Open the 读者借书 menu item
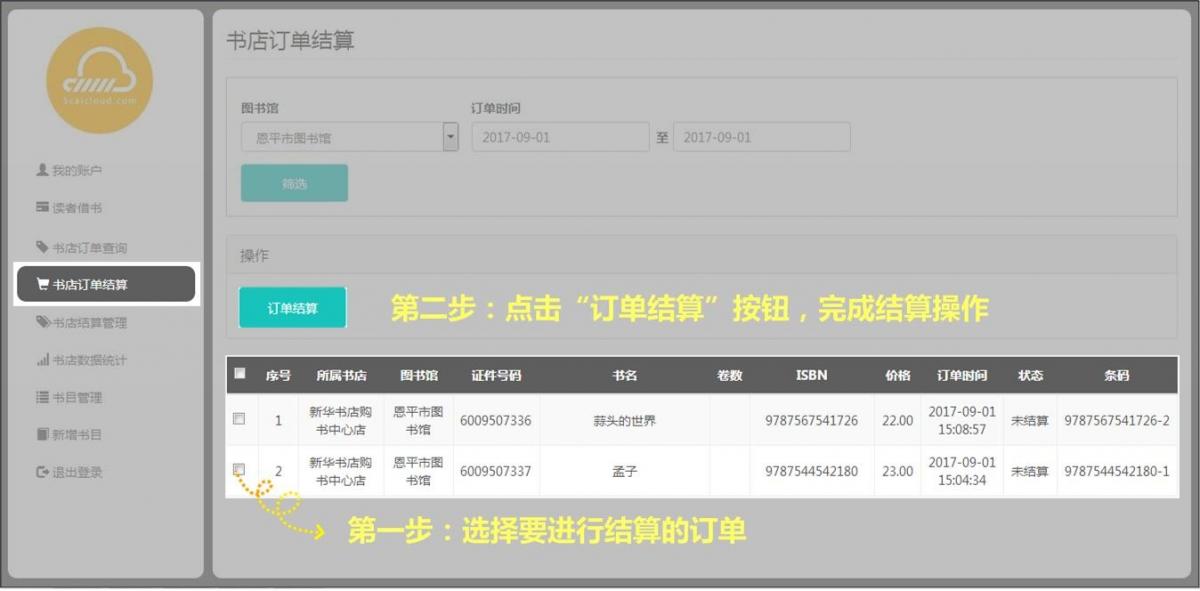Viewport: 1200px width, 591px height. click(x=76, y=208)
